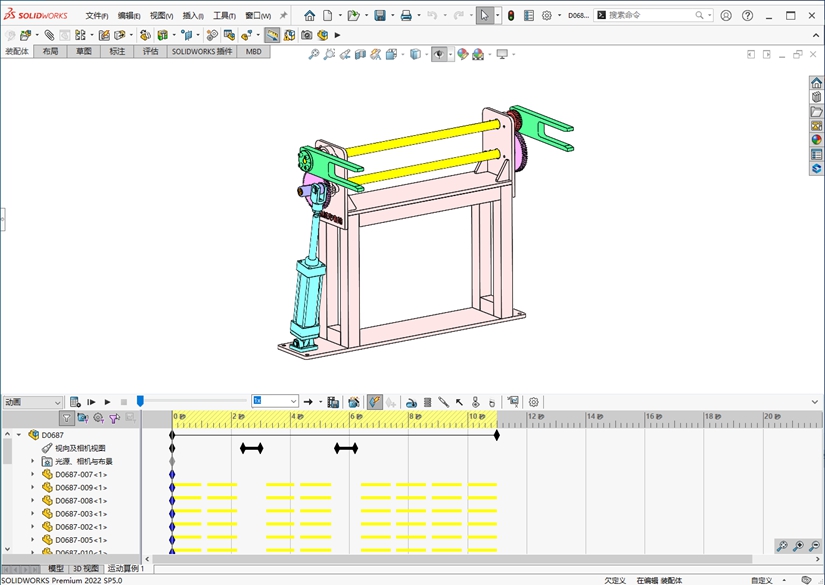Image resolution: width=825 pixels, height=585 pixels.
Task: Click the Animation Wizard icon
Action: click(354, 402)
